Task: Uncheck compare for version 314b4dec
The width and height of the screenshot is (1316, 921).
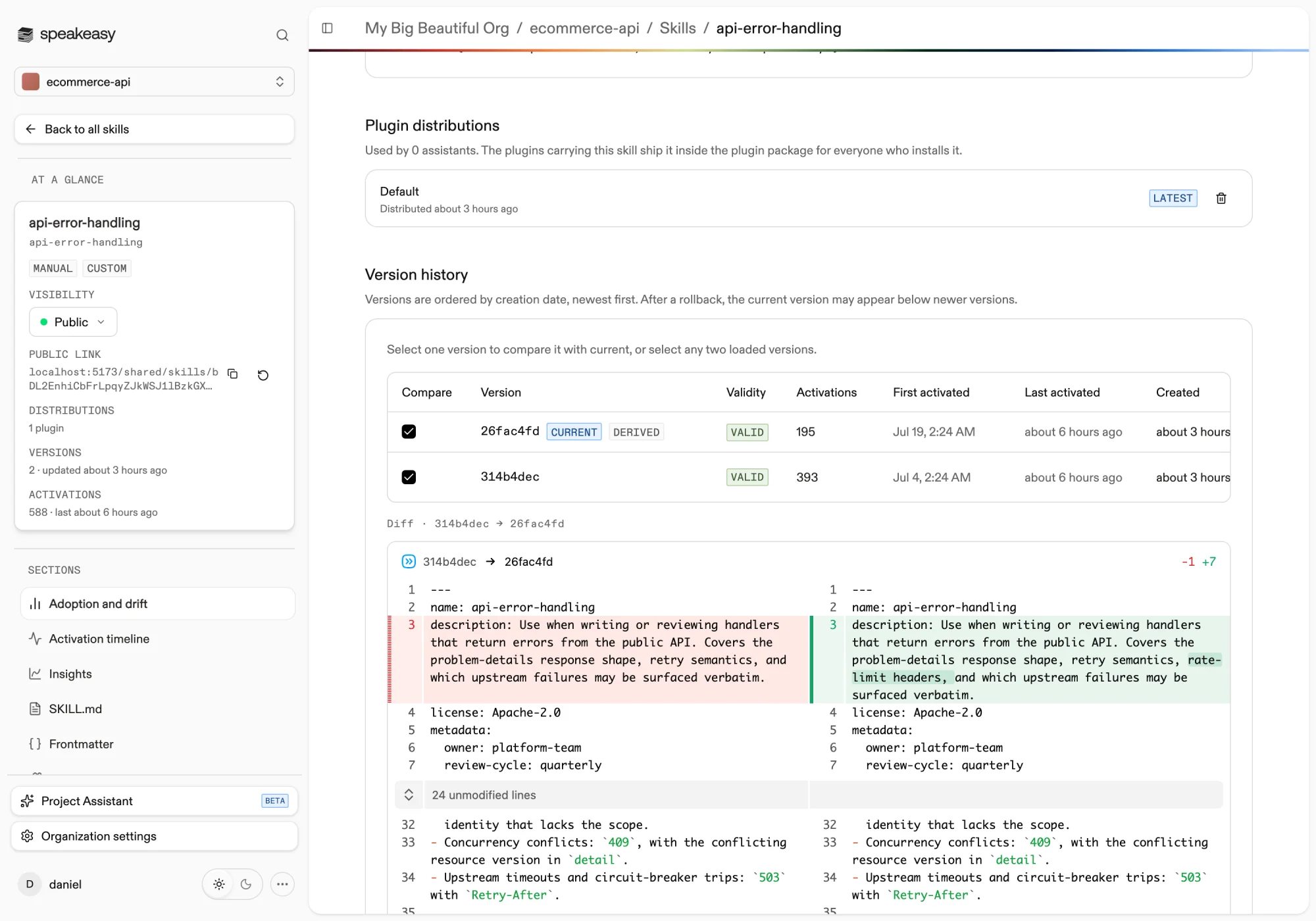Action: click(x=409, y=477)
